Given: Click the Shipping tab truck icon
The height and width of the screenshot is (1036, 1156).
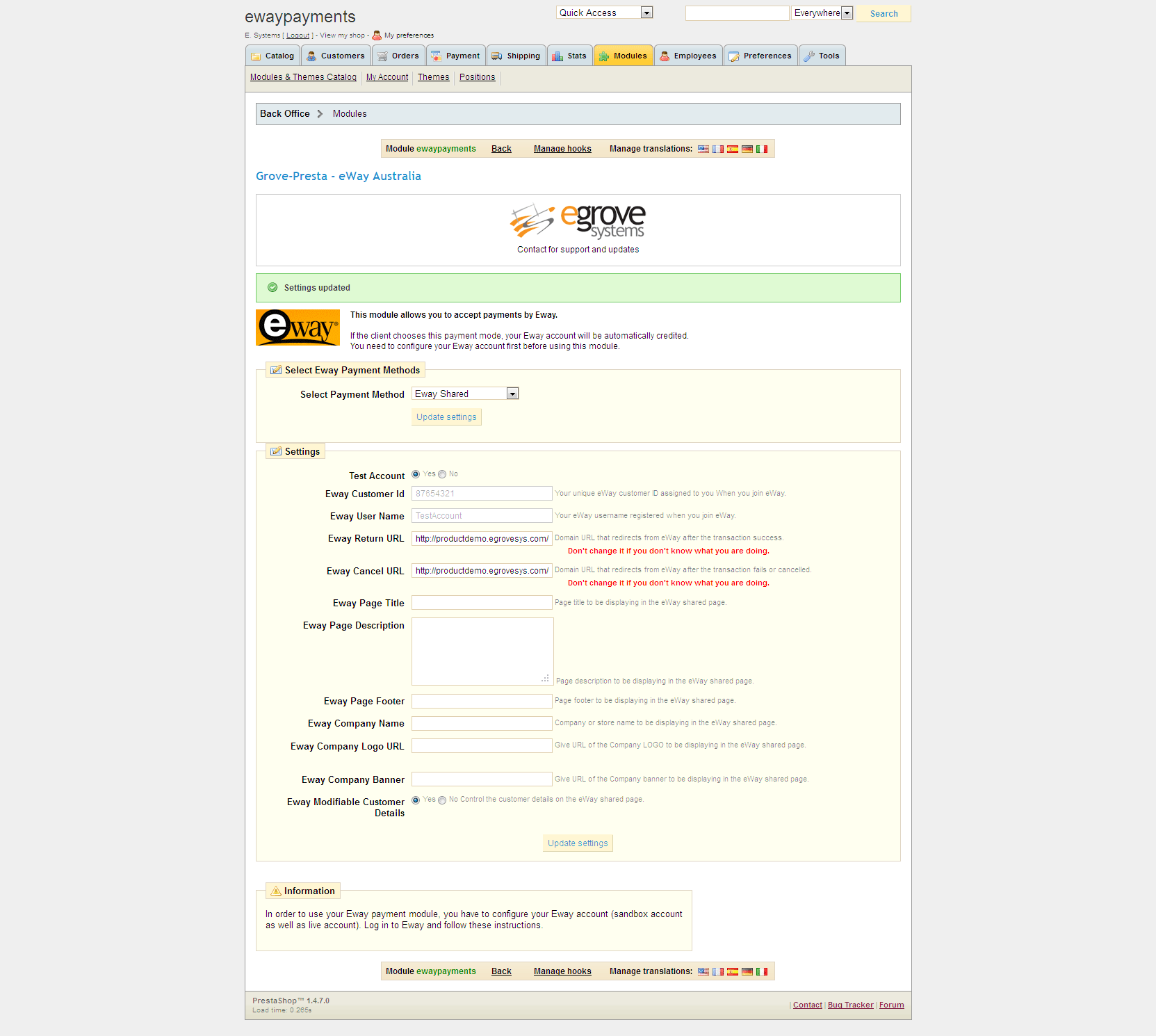Looking at the screenshot, I should [x=497, y=56].
